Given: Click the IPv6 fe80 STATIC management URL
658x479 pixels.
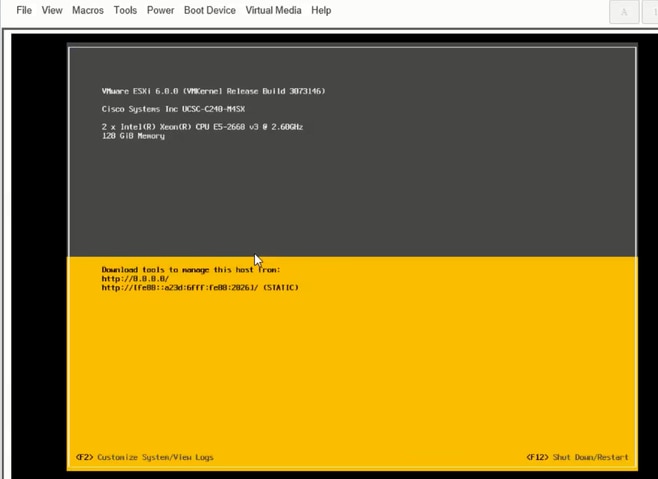Looking at the screenshot, I should point(200,288).
